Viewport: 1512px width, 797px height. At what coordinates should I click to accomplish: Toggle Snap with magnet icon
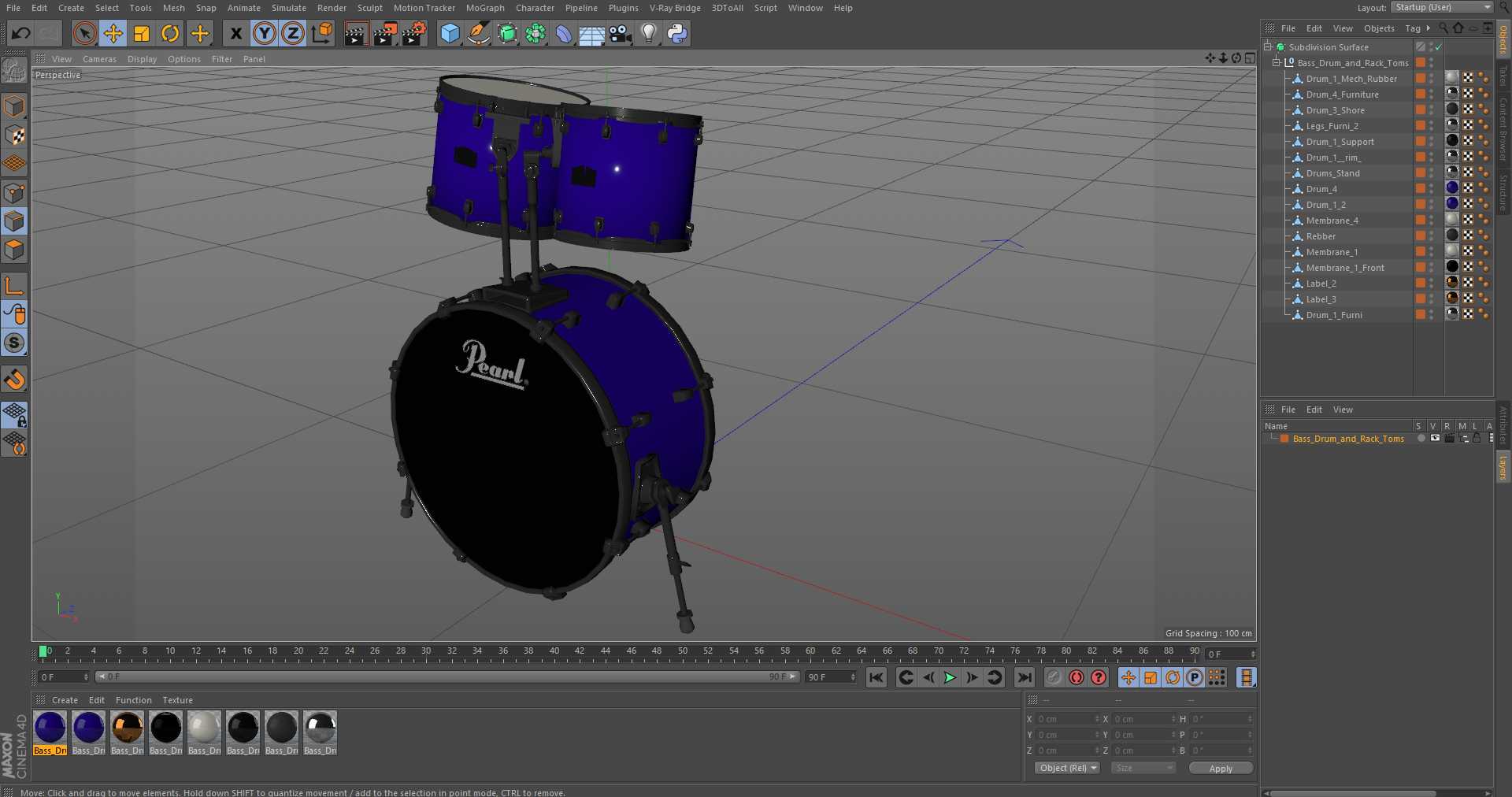pos(14,380)
